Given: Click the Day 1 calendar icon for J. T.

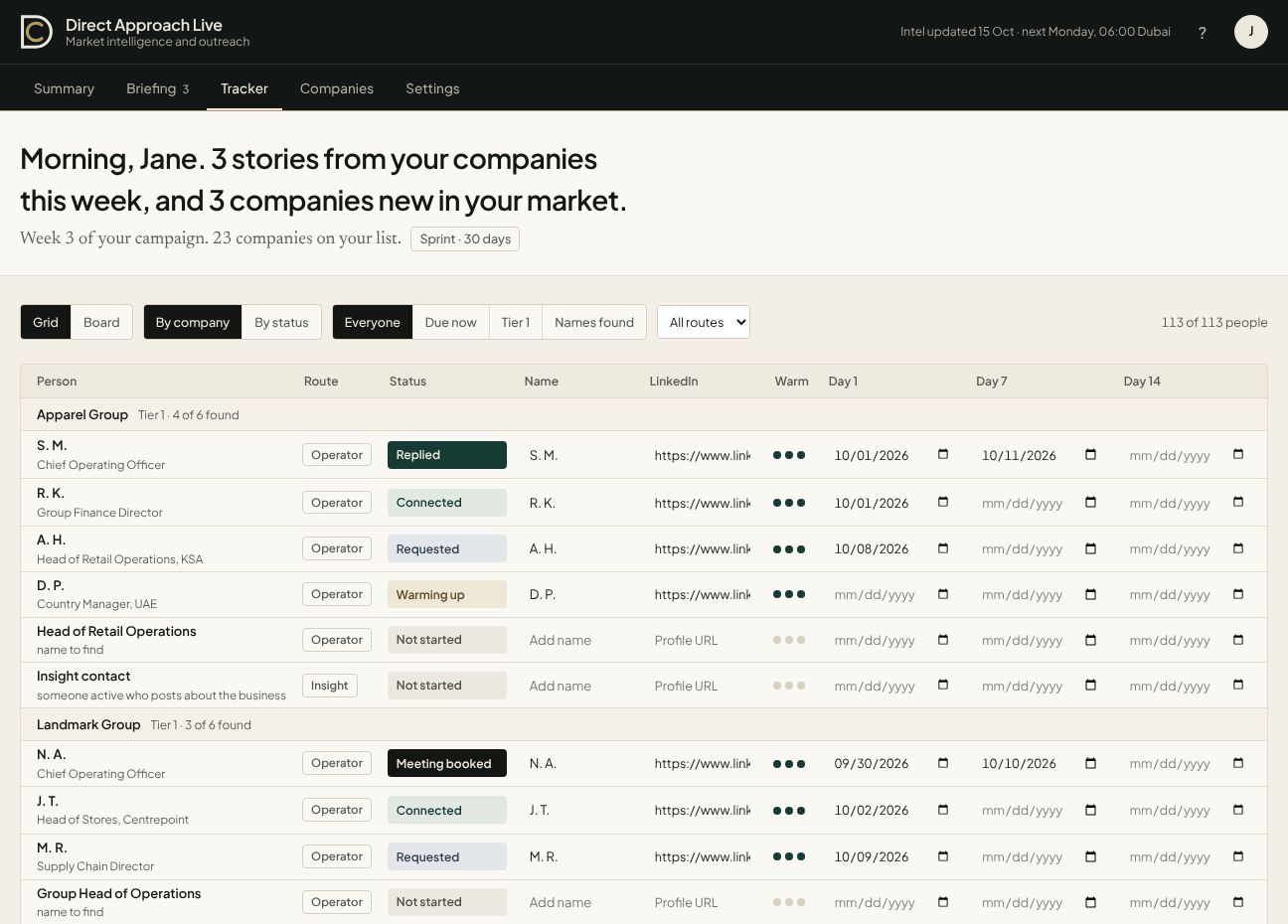Looking at the screenshot, I should (x=943, y=809).
